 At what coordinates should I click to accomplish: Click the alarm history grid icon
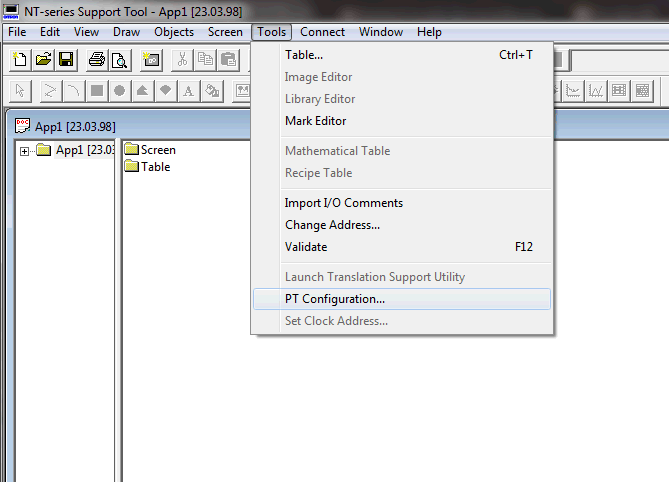click(x=643, y=91)
